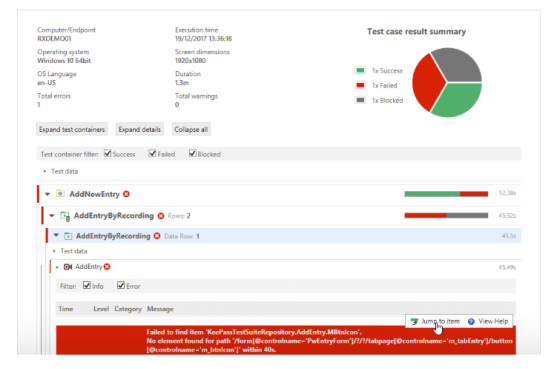Click the AddNewEntry suite name

94,194
